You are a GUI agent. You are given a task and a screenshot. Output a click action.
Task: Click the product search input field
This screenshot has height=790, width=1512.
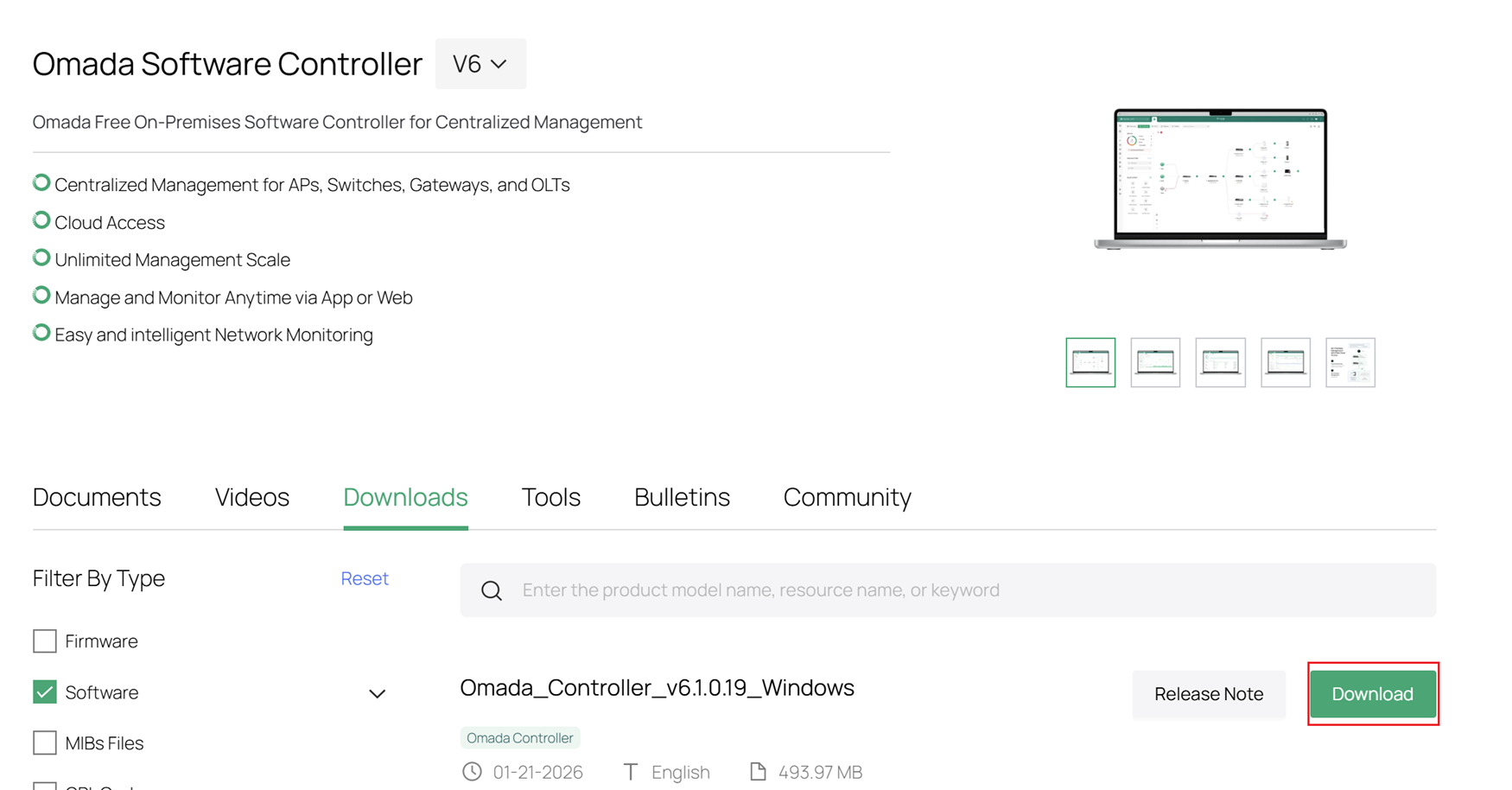tap(864, 590)
